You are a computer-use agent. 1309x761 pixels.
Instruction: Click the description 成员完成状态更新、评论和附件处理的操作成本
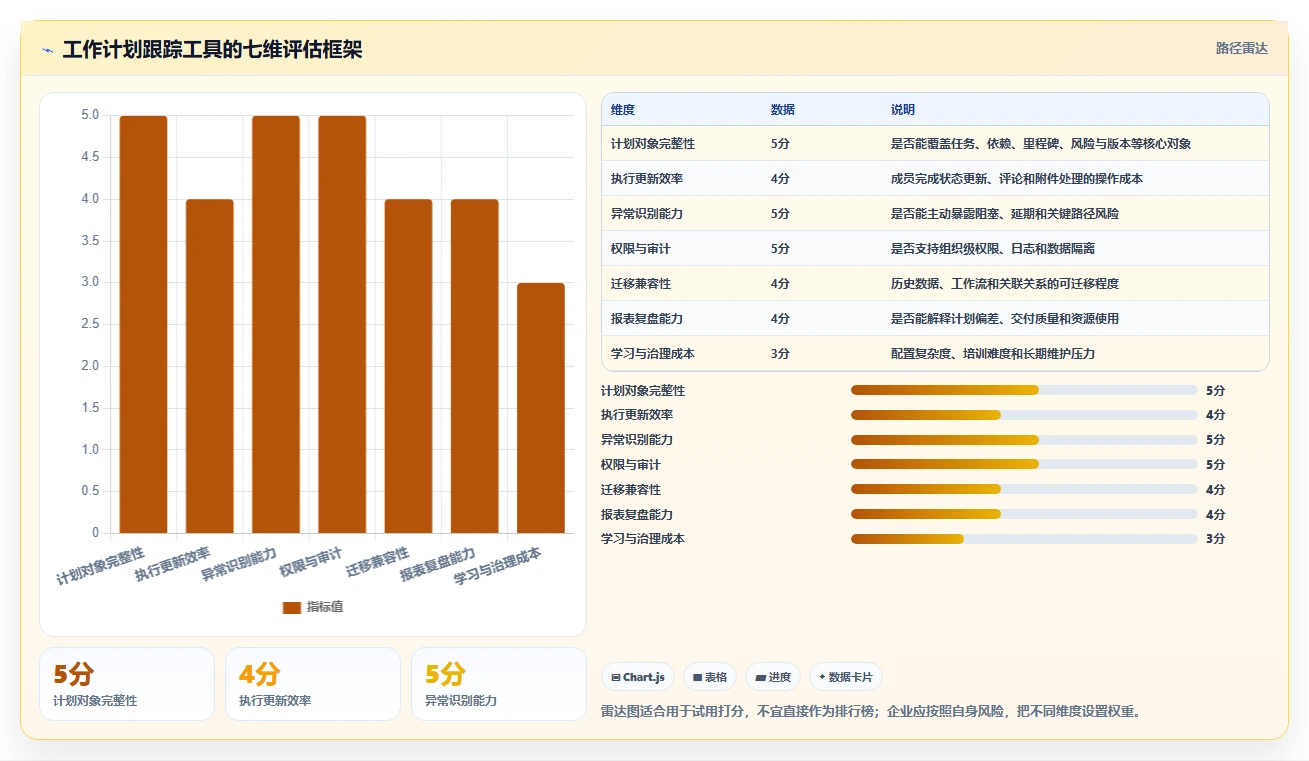coord(1017,179)
